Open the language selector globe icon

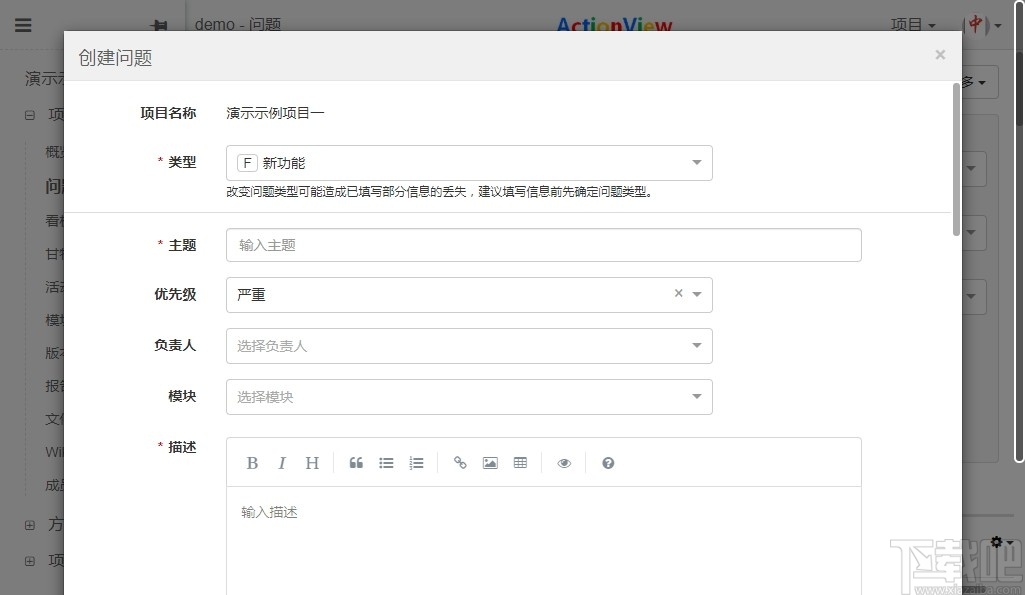[973, 24]
